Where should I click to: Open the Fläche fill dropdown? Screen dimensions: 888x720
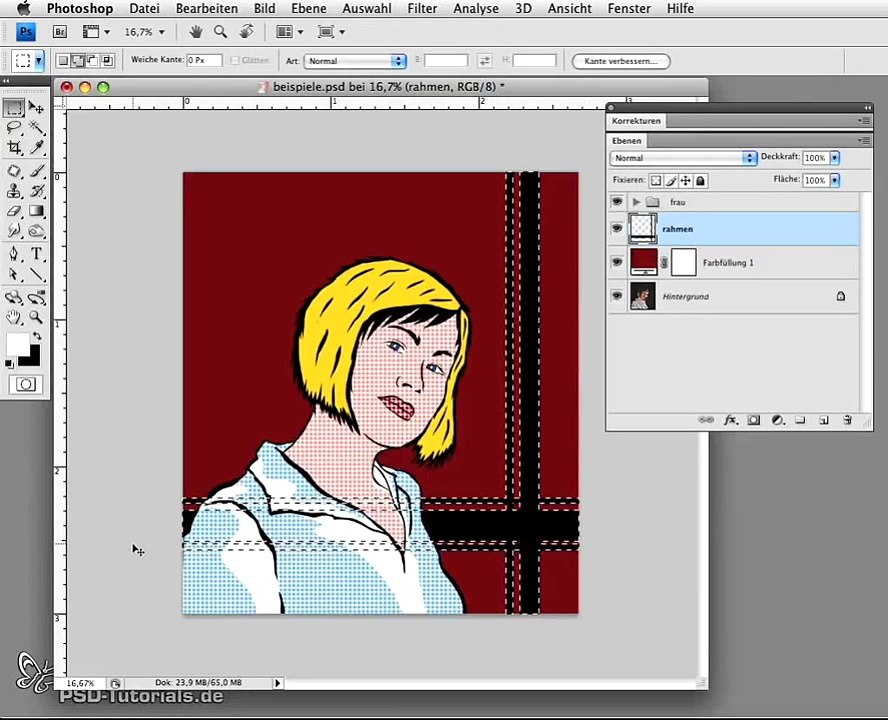(x=835, y=181)
